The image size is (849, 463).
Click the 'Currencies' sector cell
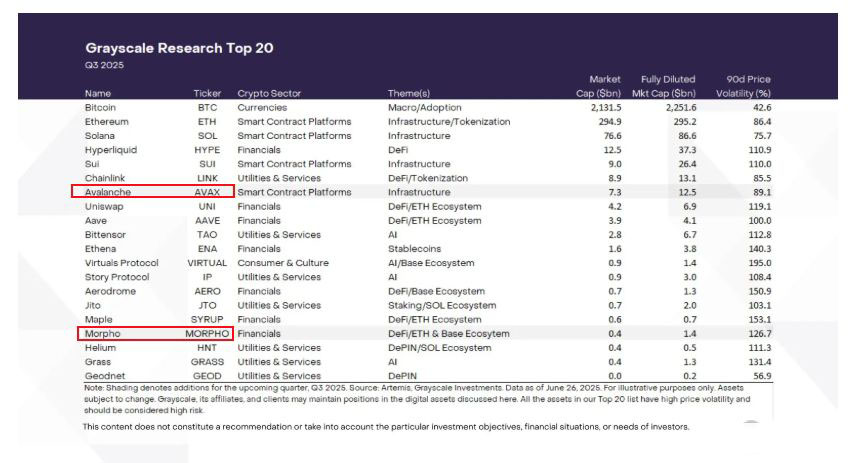coord(262,107)
